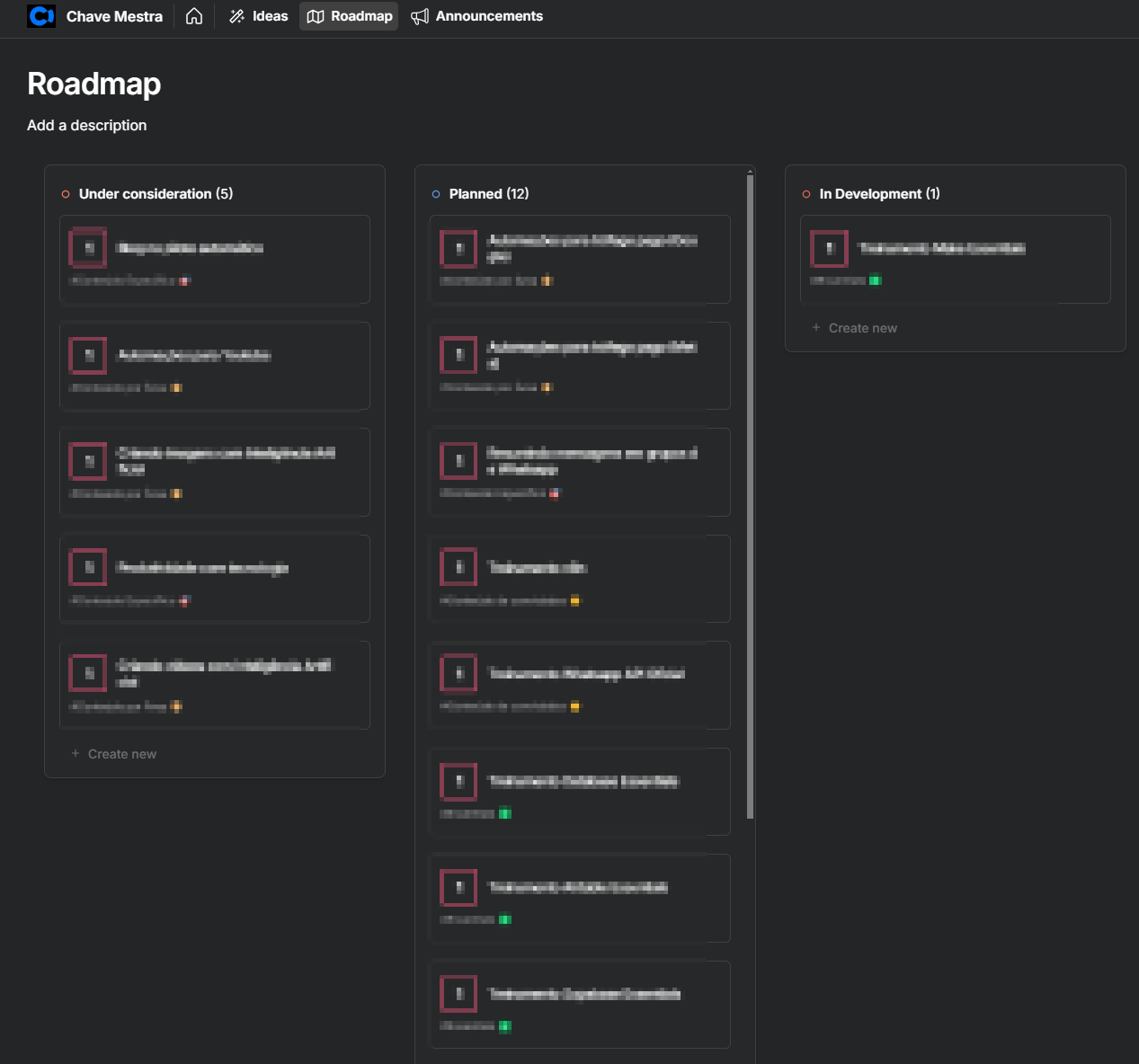Click the green tag on In Development card
Screen dimensions: 1139x1064
[x=875, y=280]
